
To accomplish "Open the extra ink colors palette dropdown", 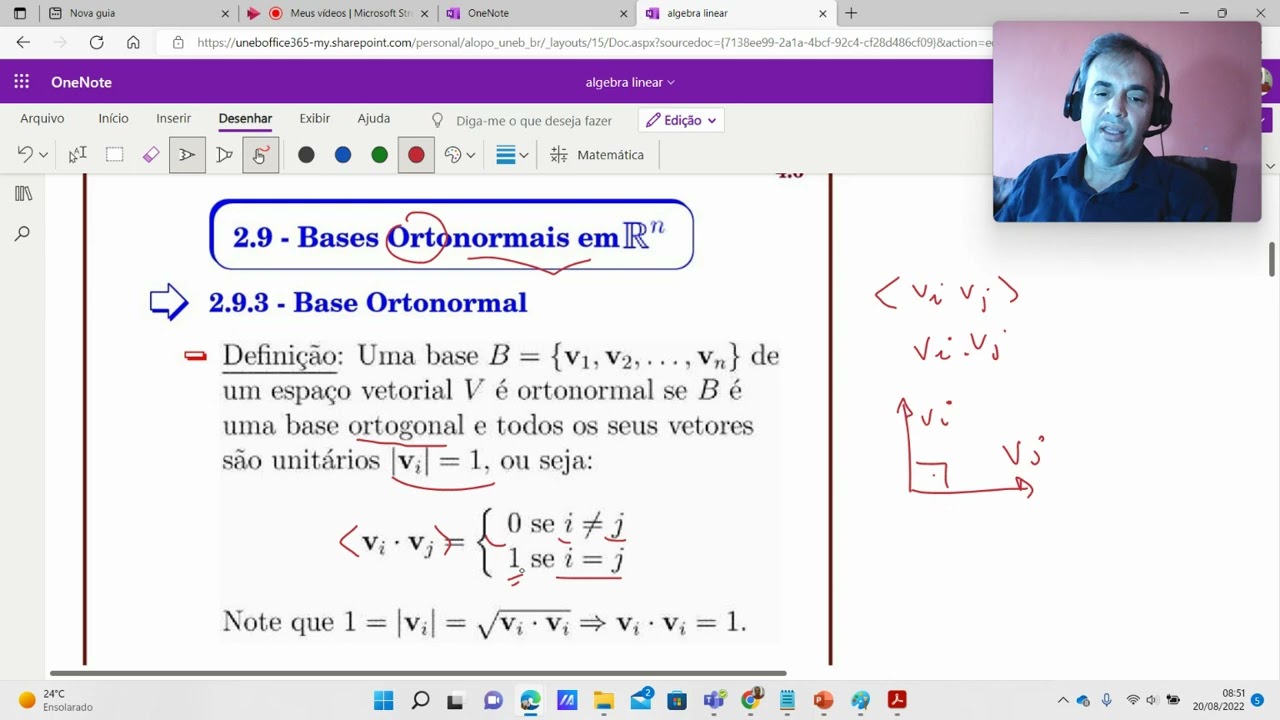I will (x=459, y=155).
